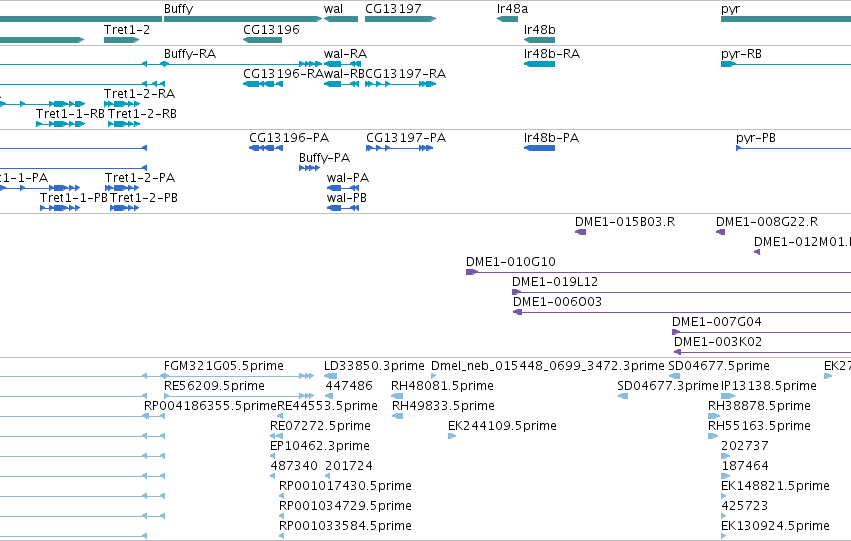The image size is (851, 541).
Task: Click the RH49833.5prime EST label
Action: click(443, 406)
